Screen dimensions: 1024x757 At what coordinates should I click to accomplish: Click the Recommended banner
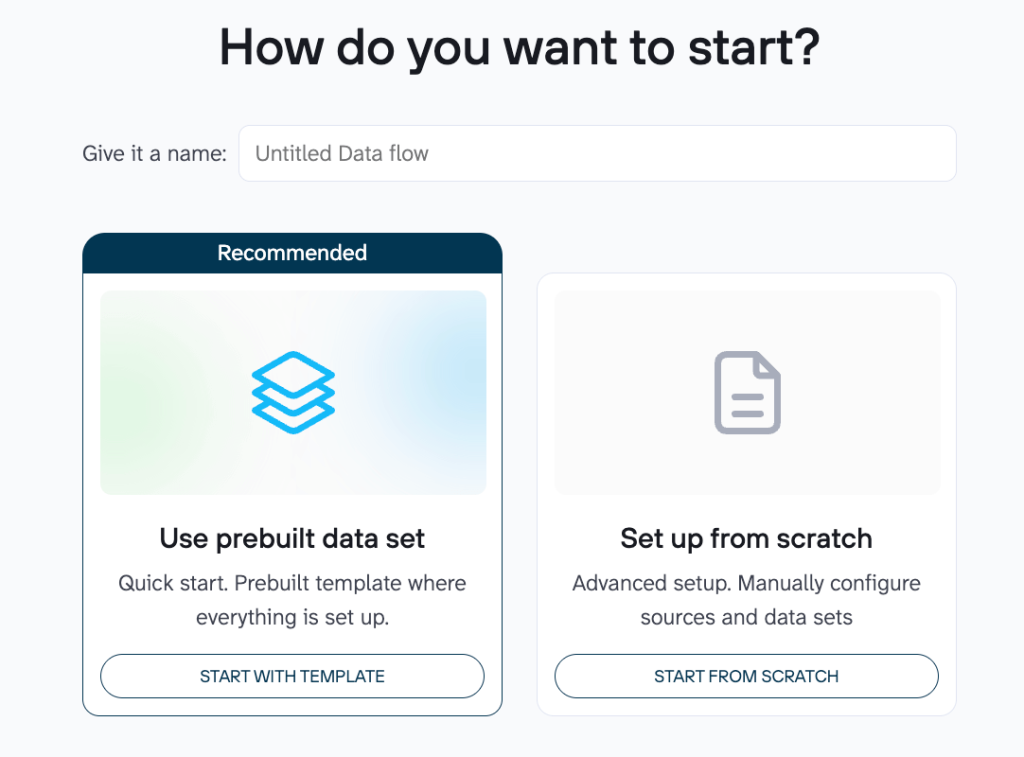(x=292, y=253)
